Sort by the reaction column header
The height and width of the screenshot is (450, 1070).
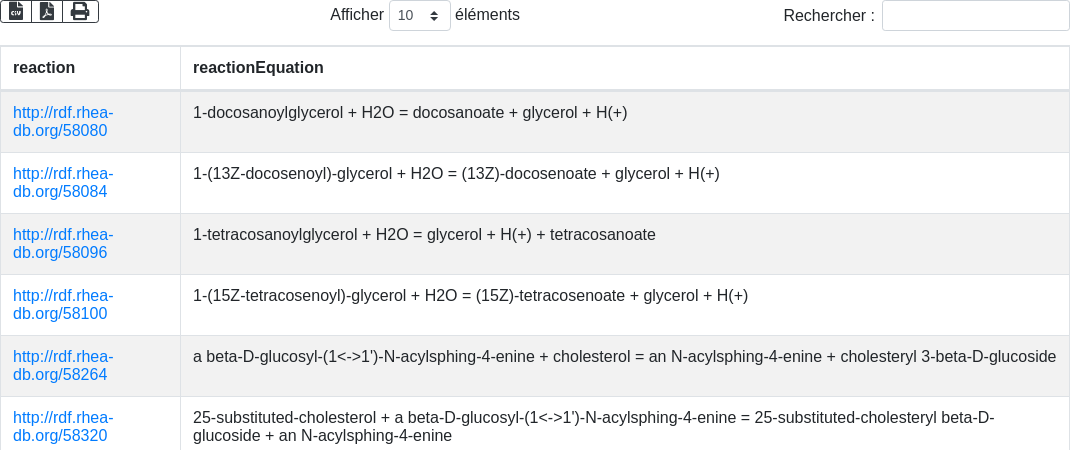[x=44, y=68]
